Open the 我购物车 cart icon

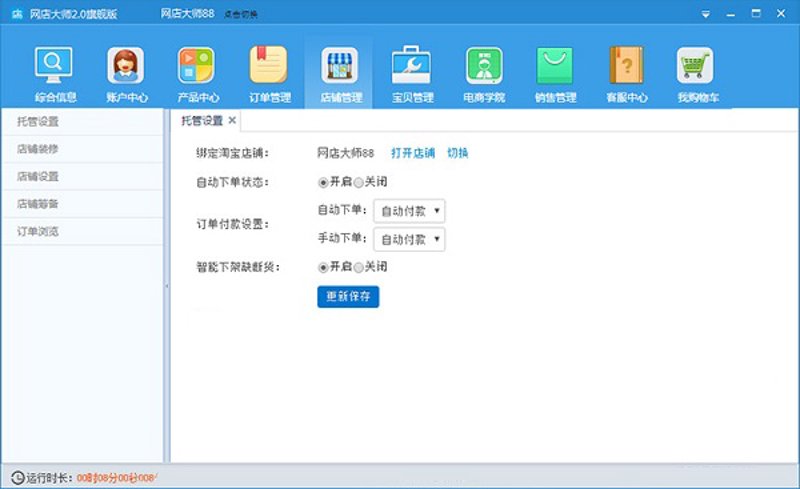(695, 65)
